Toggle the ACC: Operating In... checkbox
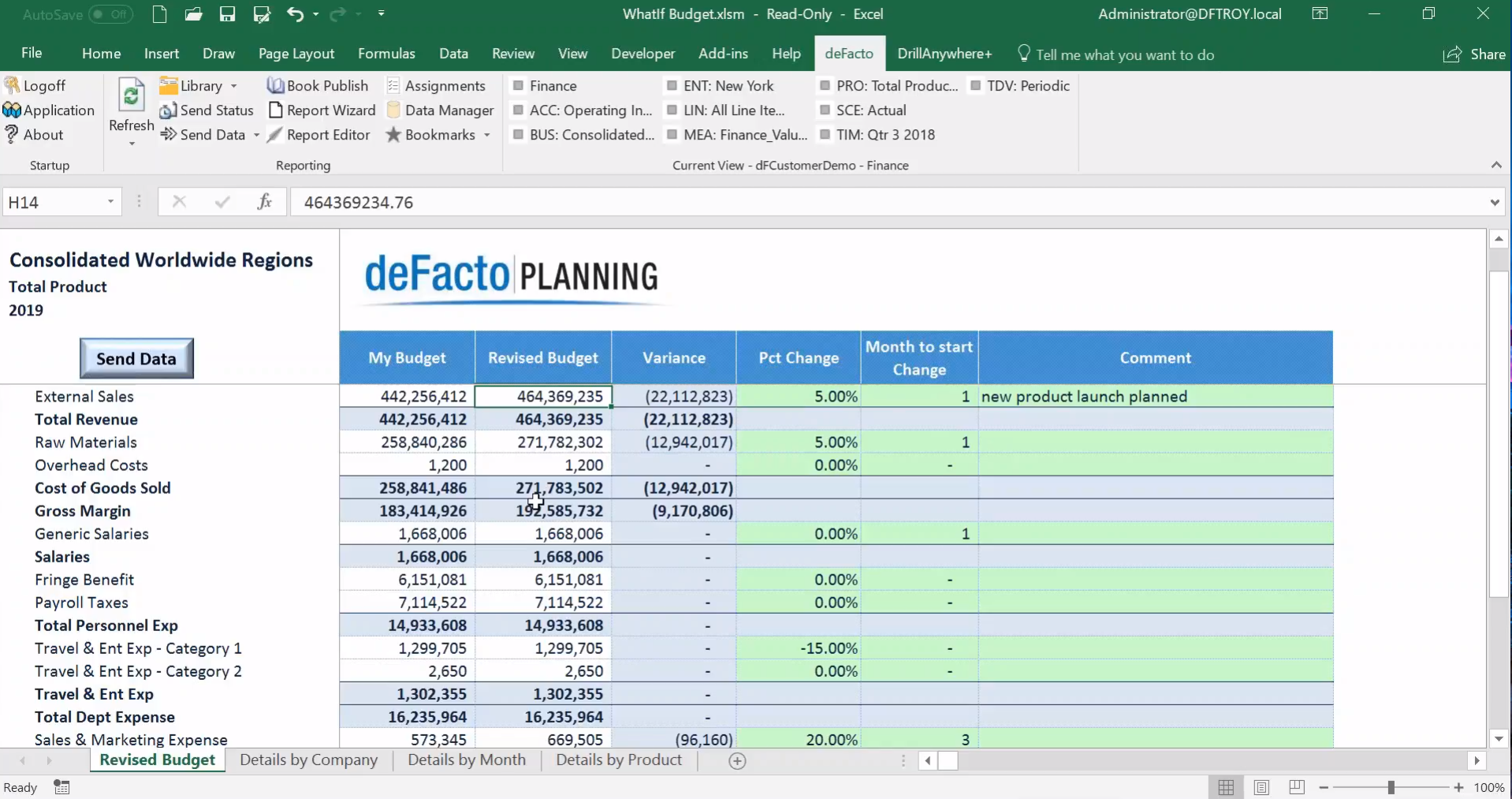This screenshot has height=799, width=1512. pyautogui.click(x=519, y=110)
